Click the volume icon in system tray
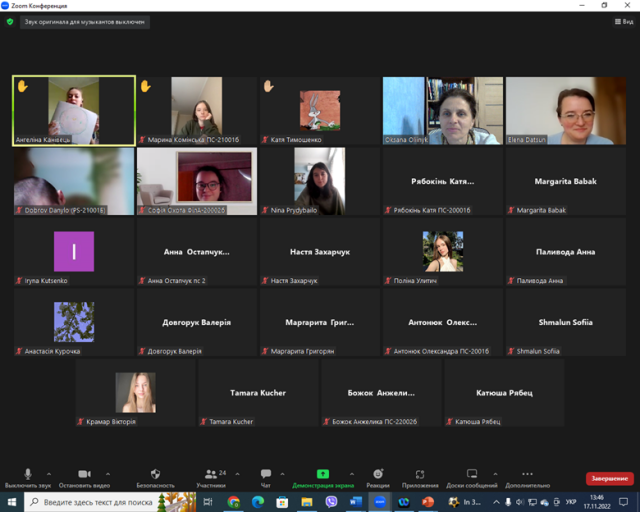640x512 pixels. click(x=520, y=502)
